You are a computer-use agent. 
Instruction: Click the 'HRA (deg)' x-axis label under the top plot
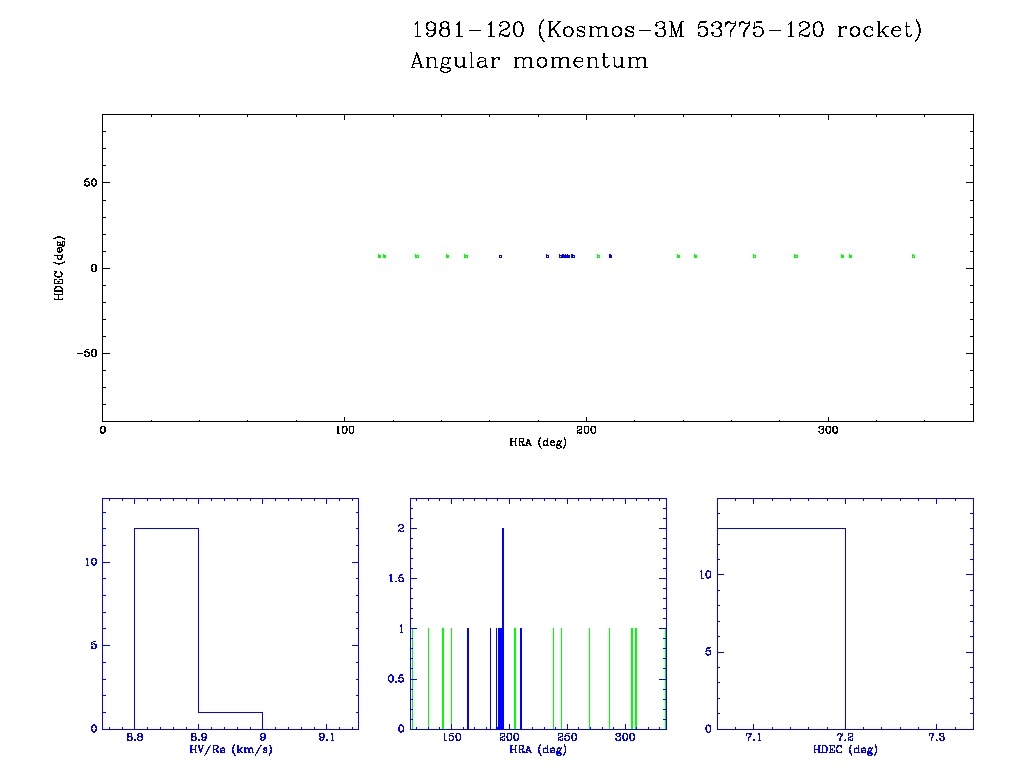(537, 442)
